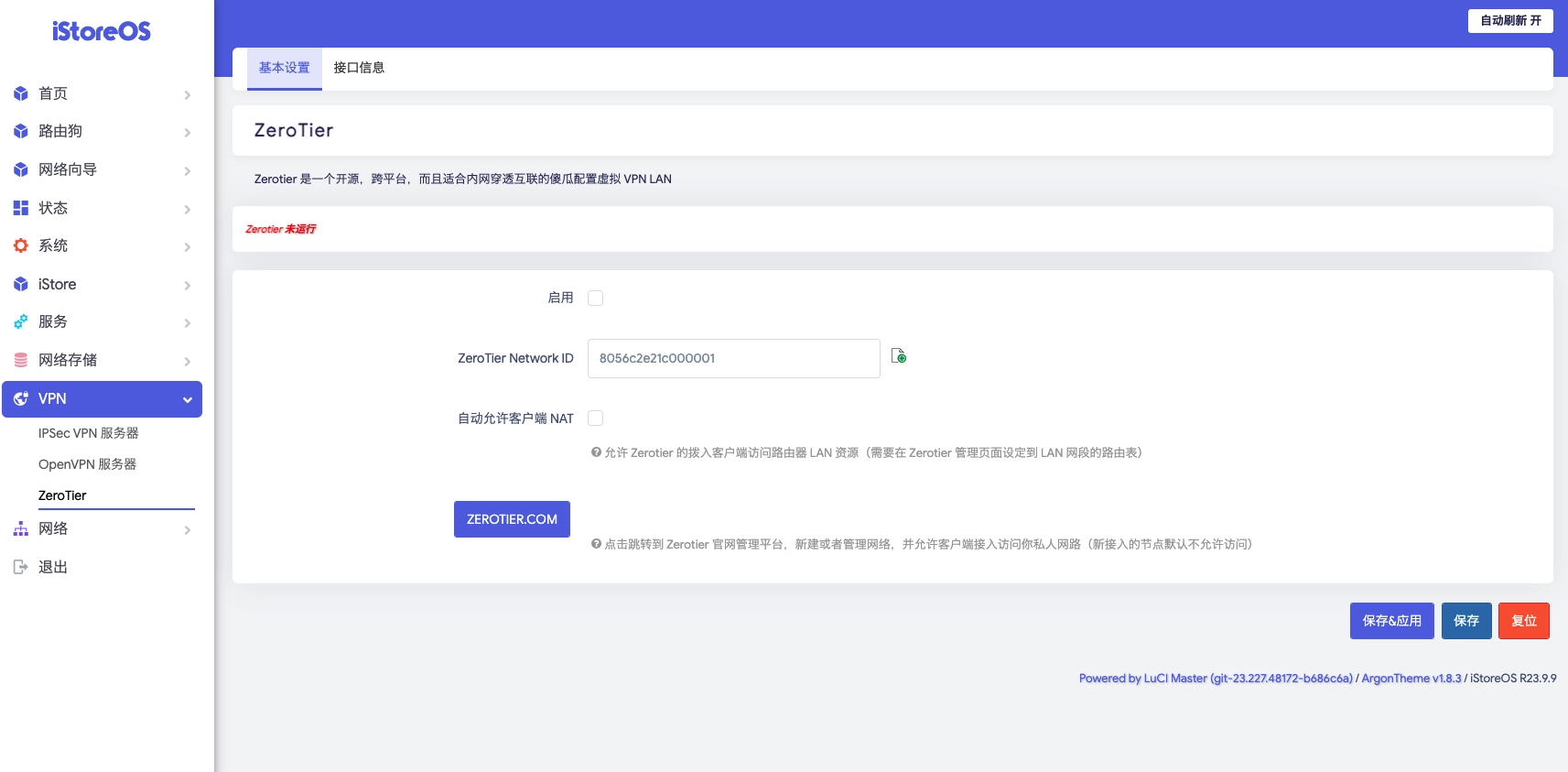Expand the 服务 menu chevron
The image size is (1568, 772).
coord(187,322)
